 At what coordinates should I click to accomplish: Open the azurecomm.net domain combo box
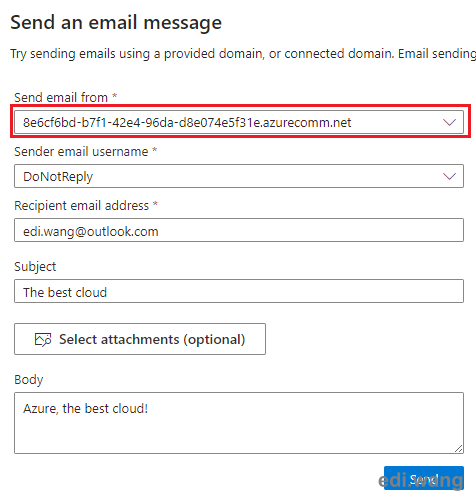pos(239,122)
